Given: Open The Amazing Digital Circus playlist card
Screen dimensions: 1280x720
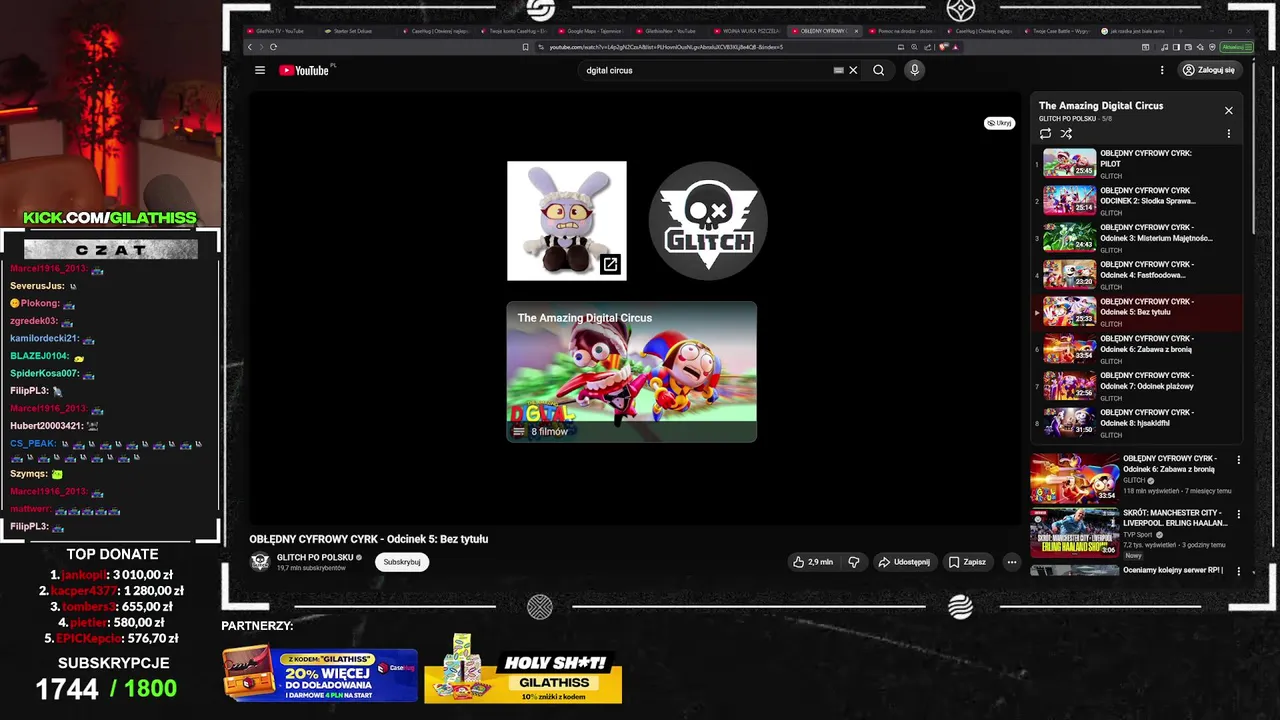Looking at the screenshot, I should click(x=632, y=372).
